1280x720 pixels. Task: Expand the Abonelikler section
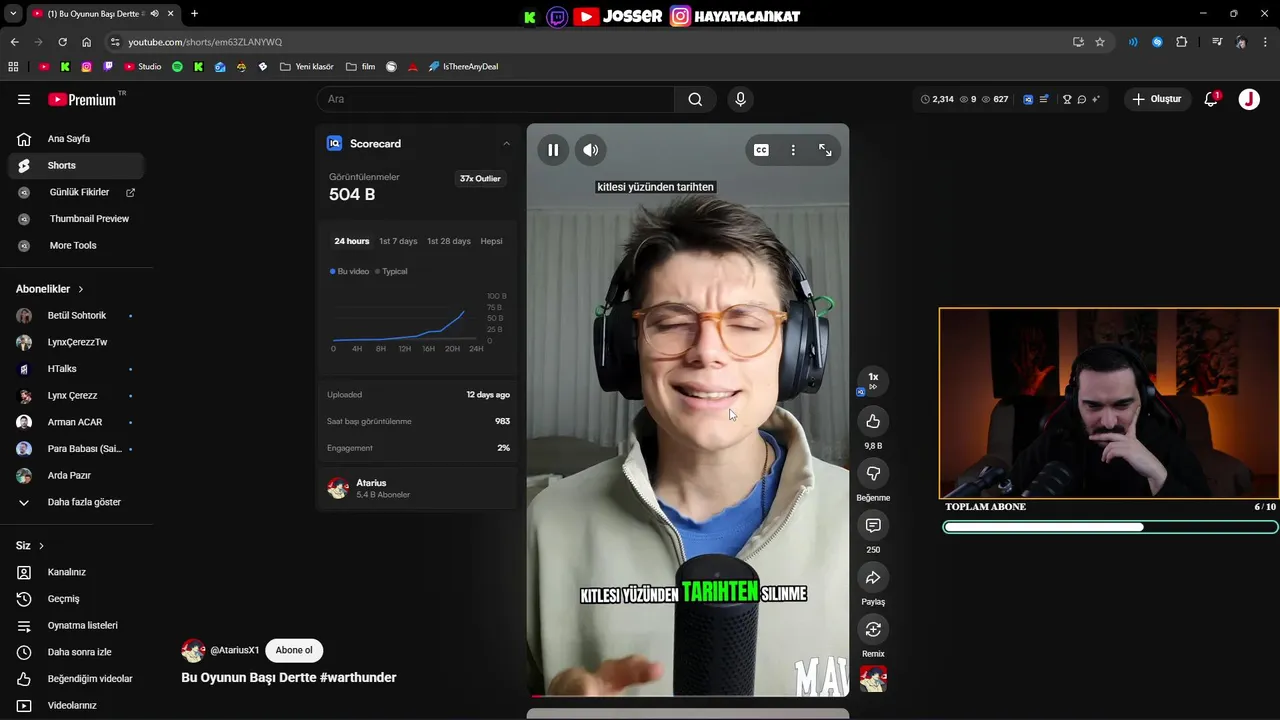coord(50,289)
